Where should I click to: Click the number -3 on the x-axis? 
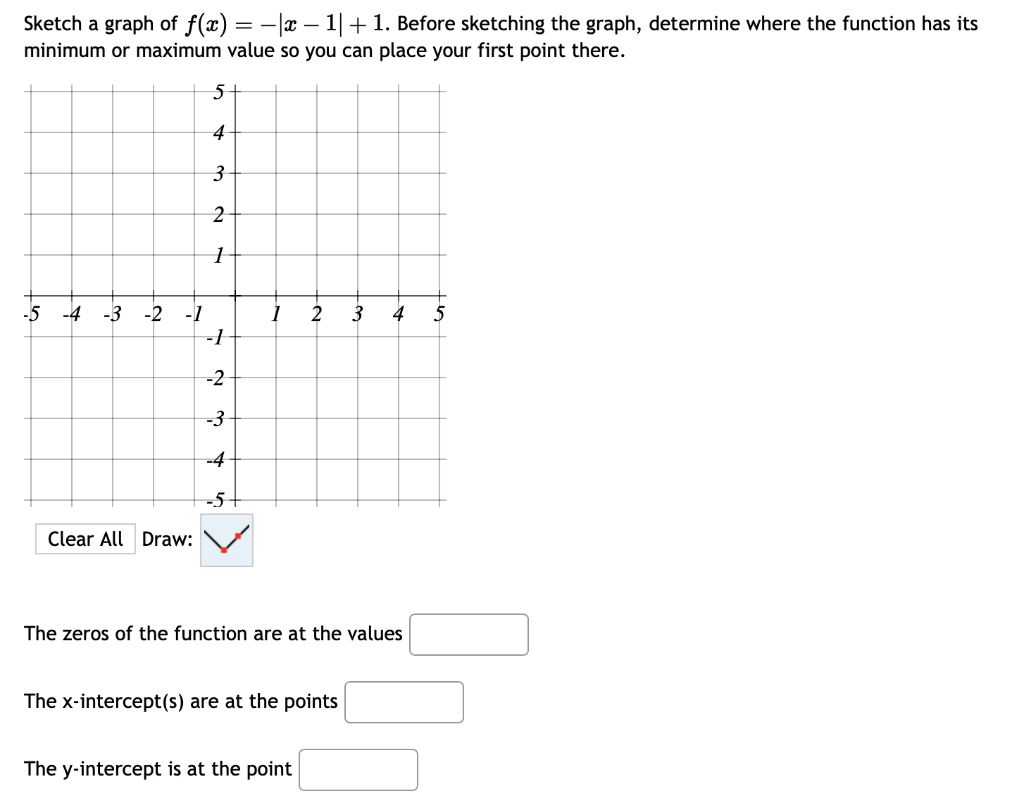(110, 312)
